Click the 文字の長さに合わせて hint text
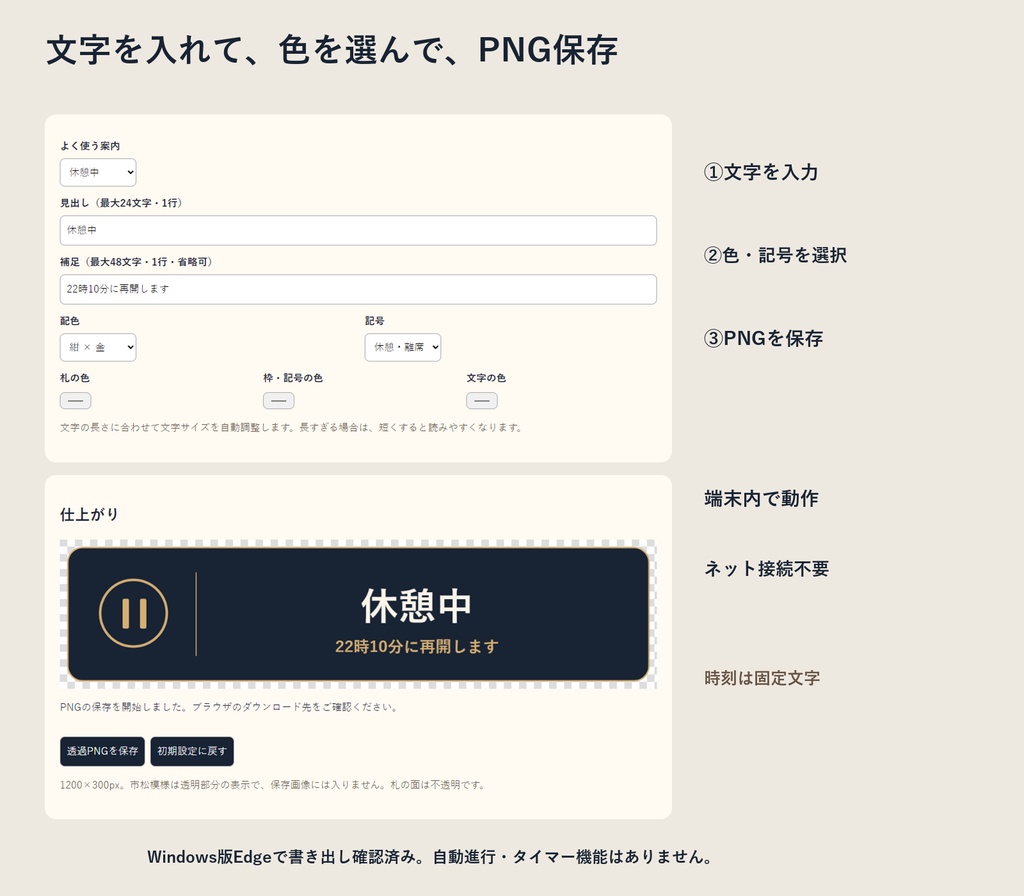1024x896 pixels. click(x=292, y=428)
